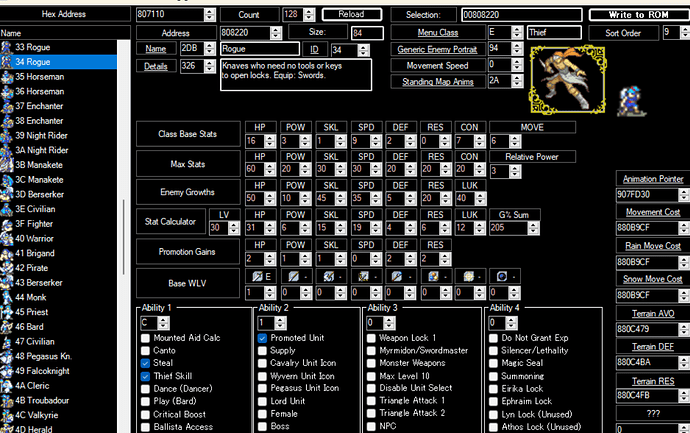690x433 pixels.
Task: Click the dark magic weapon level icon
Action: tap(502, 276)
